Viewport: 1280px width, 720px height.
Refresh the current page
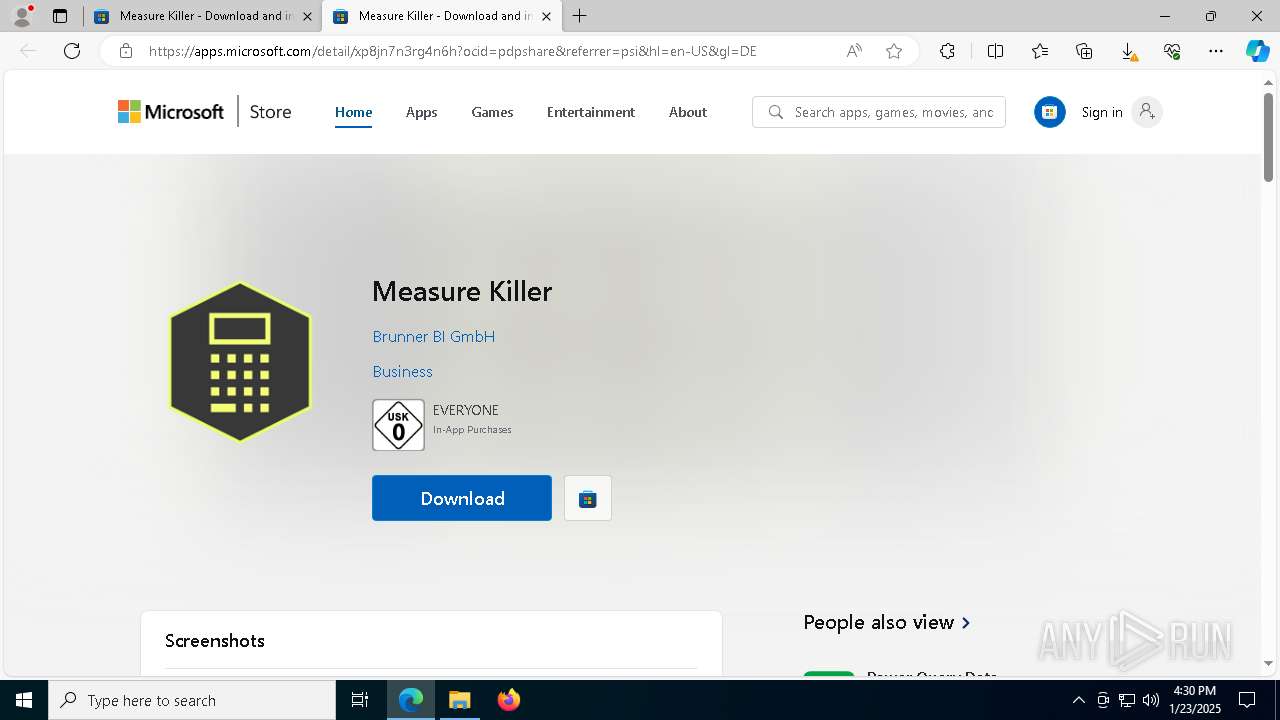(72, 51)
